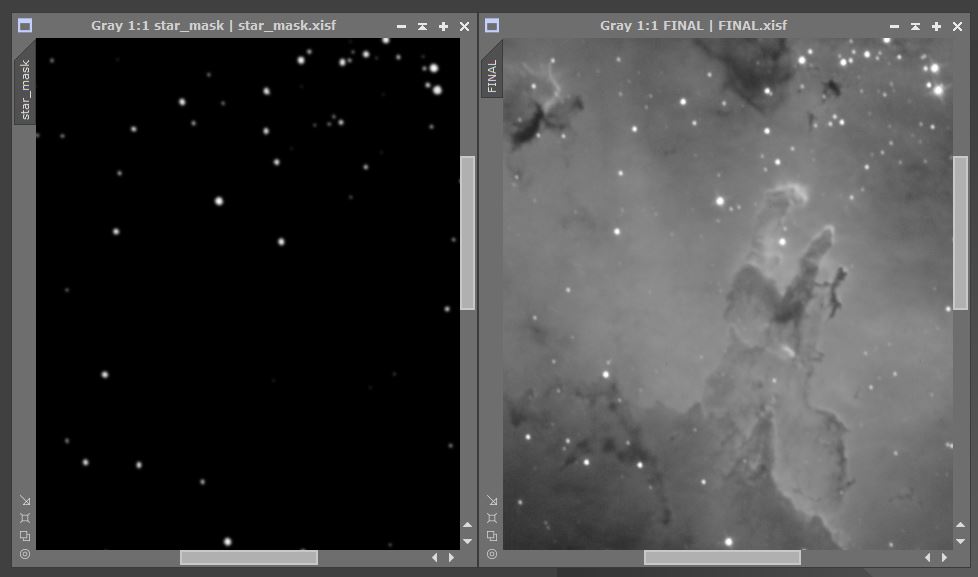Click the fit view icon in FINAL window
978x577 pixels.
492,518
